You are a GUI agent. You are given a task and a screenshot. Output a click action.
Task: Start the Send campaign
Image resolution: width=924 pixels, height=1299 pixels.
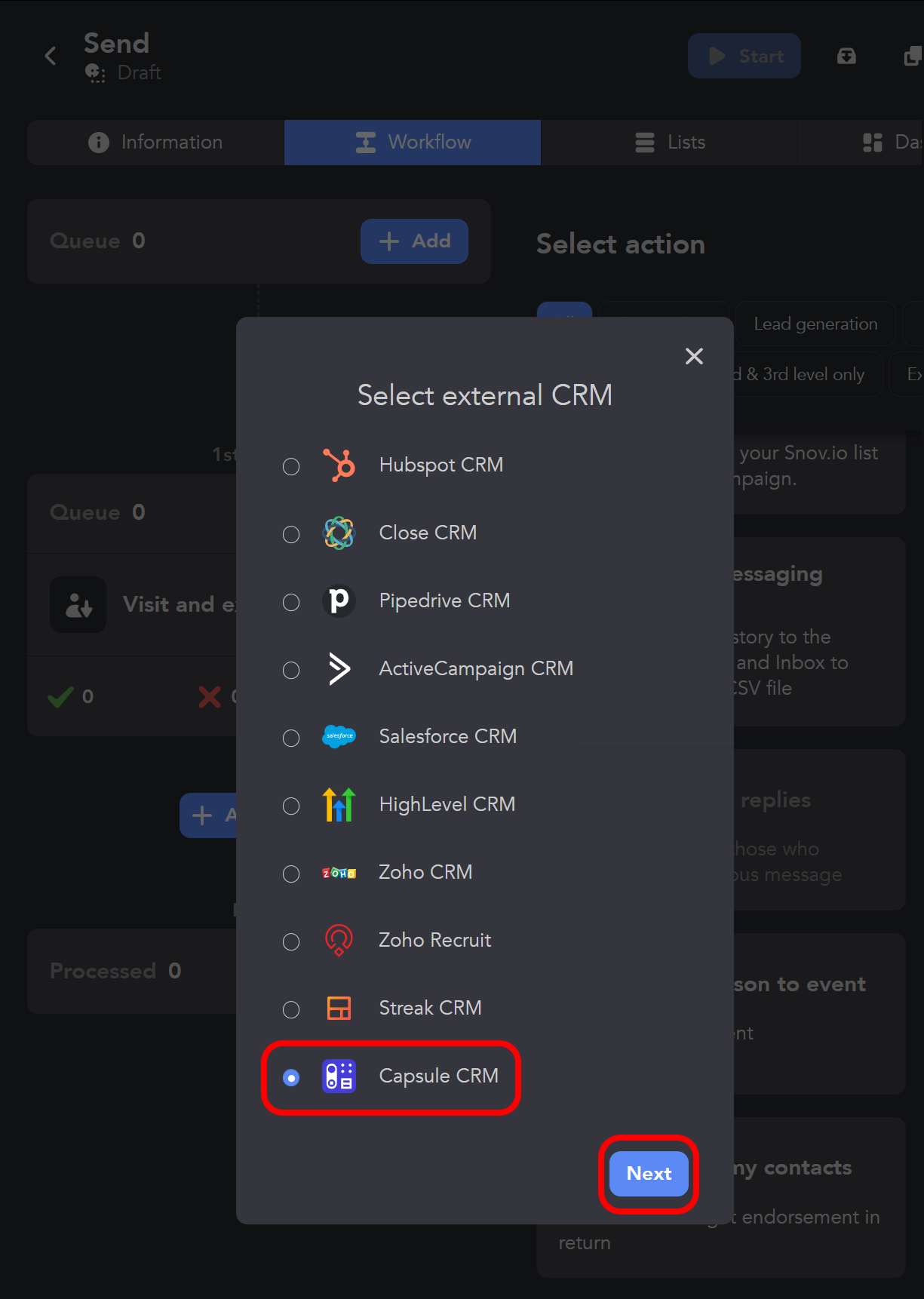744,57
